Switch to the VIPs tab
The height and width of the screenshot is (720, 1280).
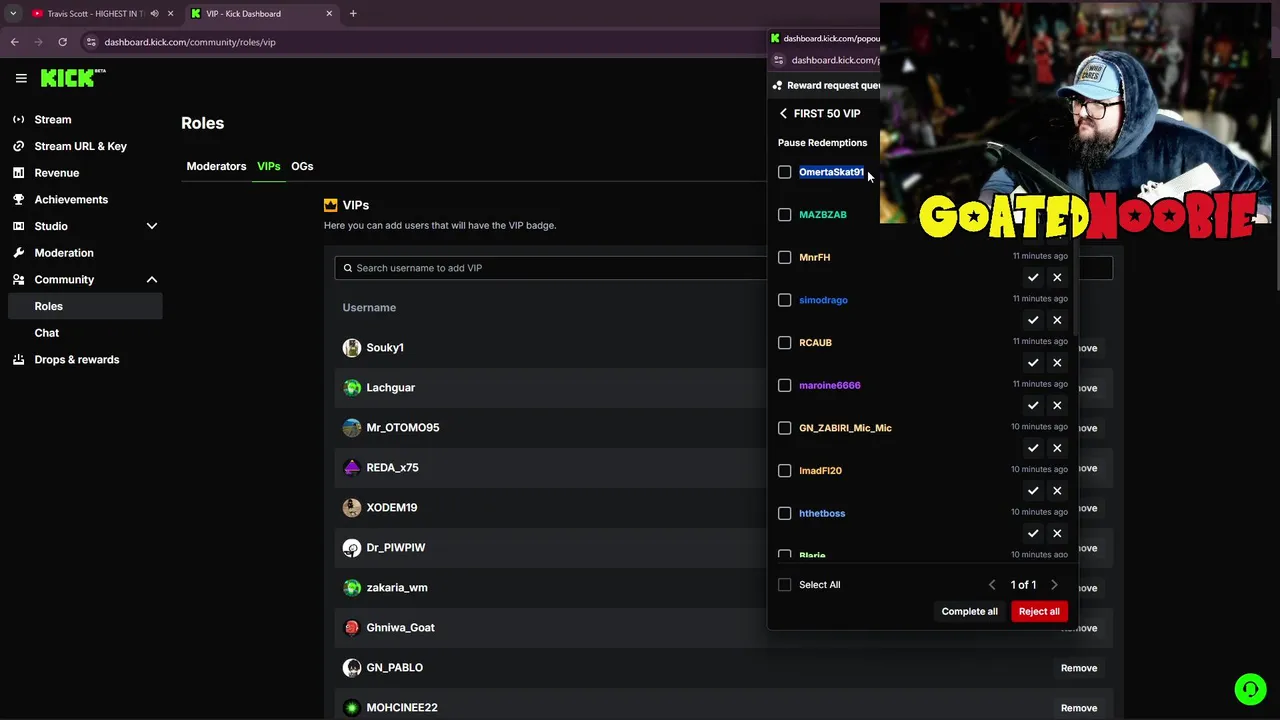point(269,166)
